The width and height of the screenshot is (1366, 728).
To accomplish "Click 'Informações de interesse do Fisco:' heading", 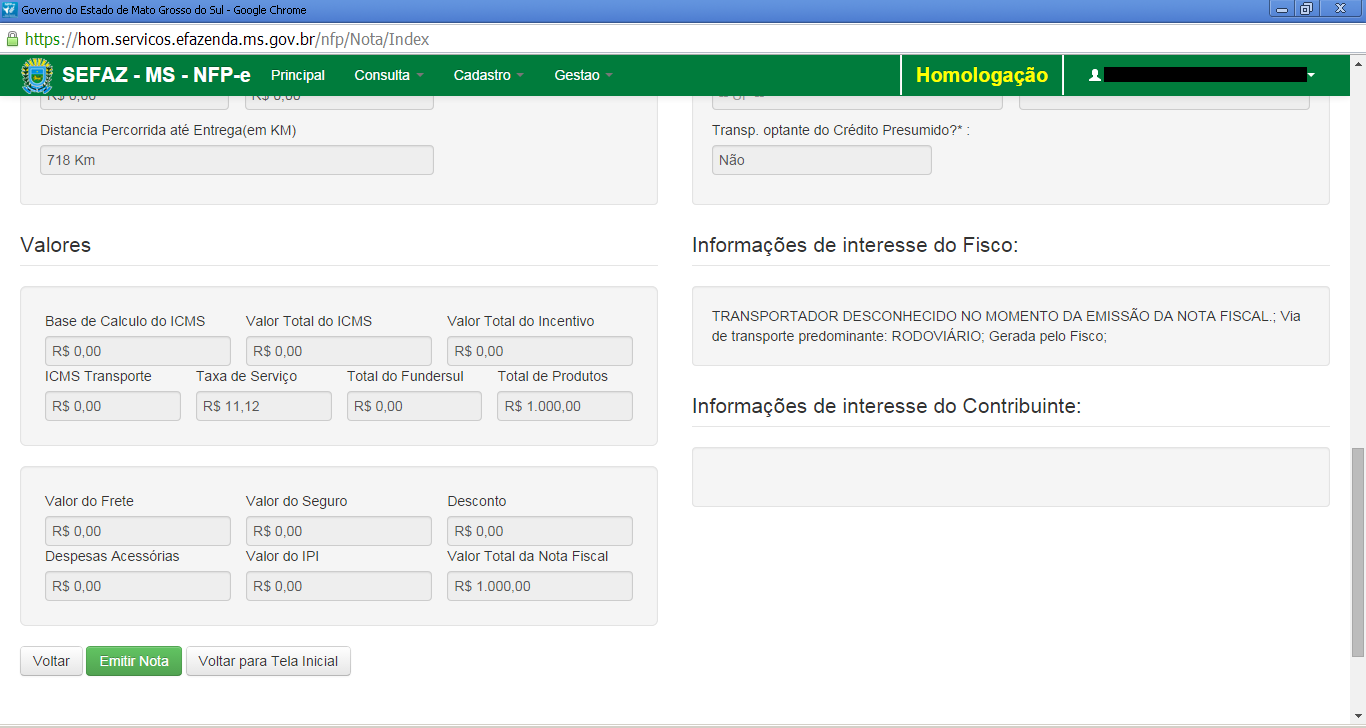I will pos(855,245).
